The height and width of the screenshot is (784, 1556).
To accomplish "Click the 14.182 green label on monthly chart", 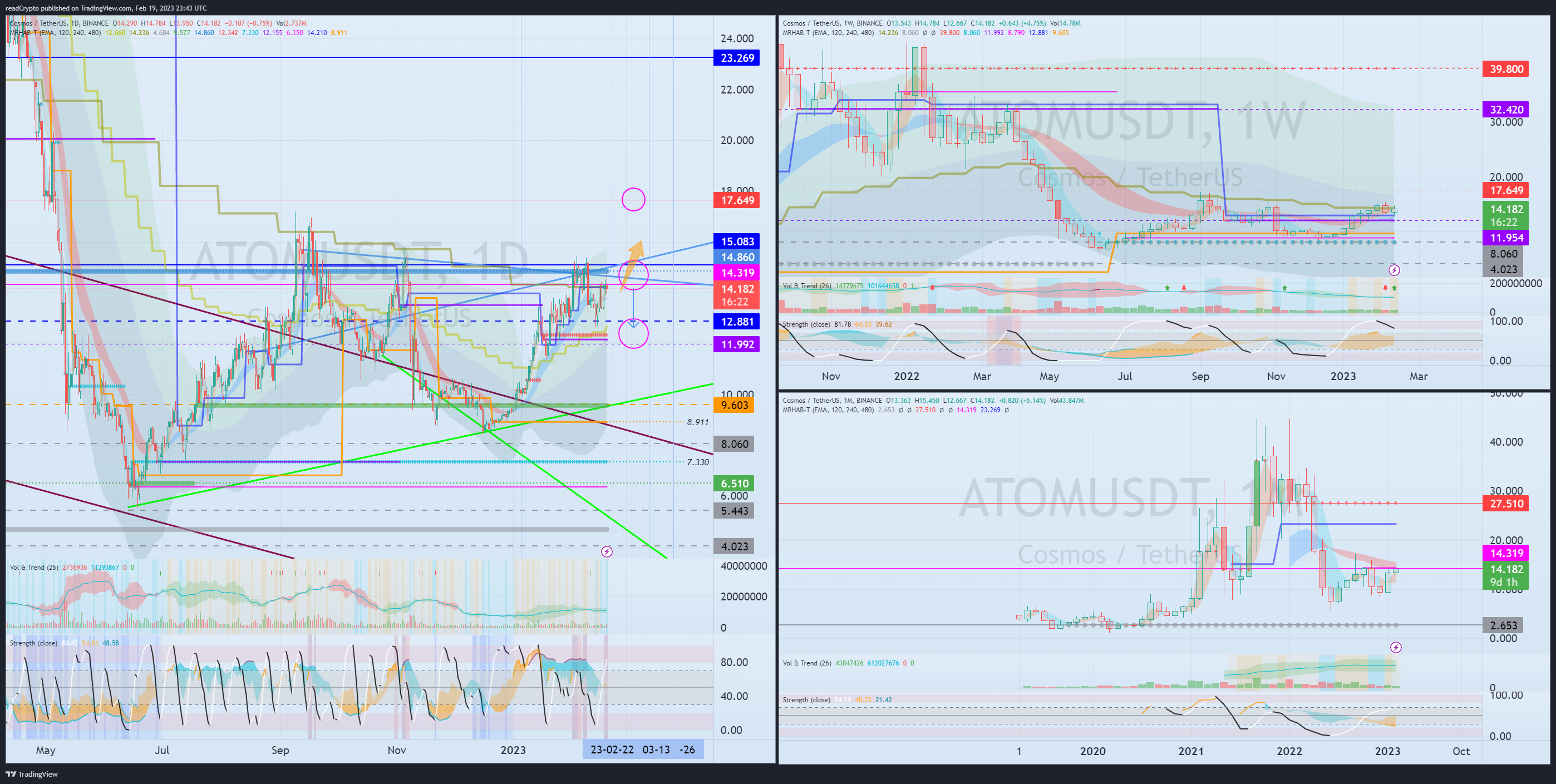I will click(1506, 575).
